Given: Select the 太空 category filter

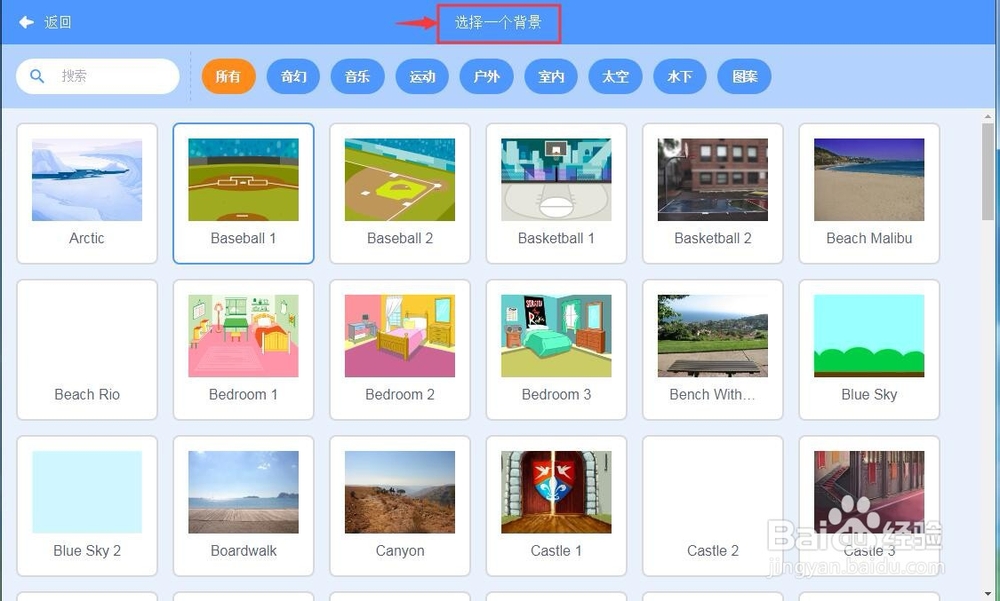Looking at the screenshot, I should [x=615, y=77].
